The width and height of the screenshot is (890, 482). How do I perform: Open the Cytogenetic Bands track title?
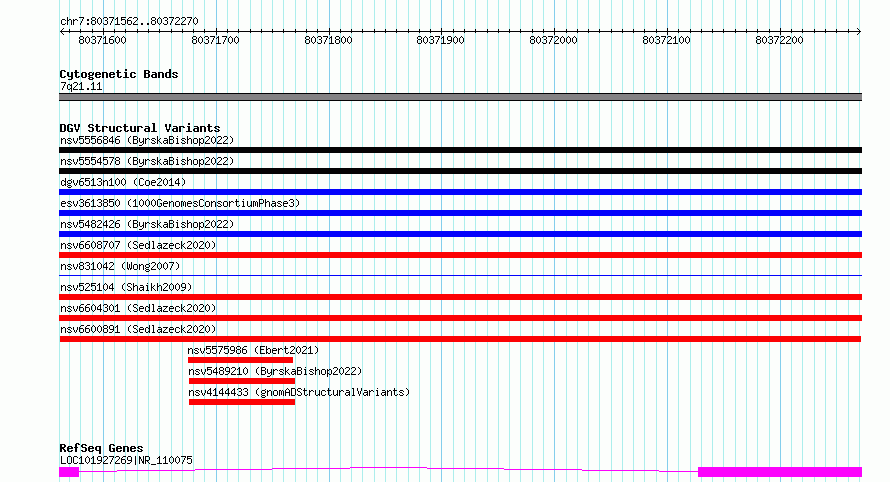(x=119, y=74)
